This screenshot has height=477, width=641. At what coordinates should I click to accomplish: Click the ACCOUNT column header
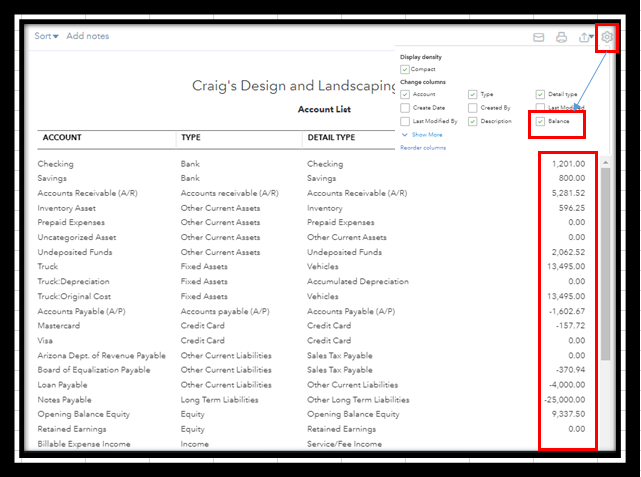pos(62,137)
